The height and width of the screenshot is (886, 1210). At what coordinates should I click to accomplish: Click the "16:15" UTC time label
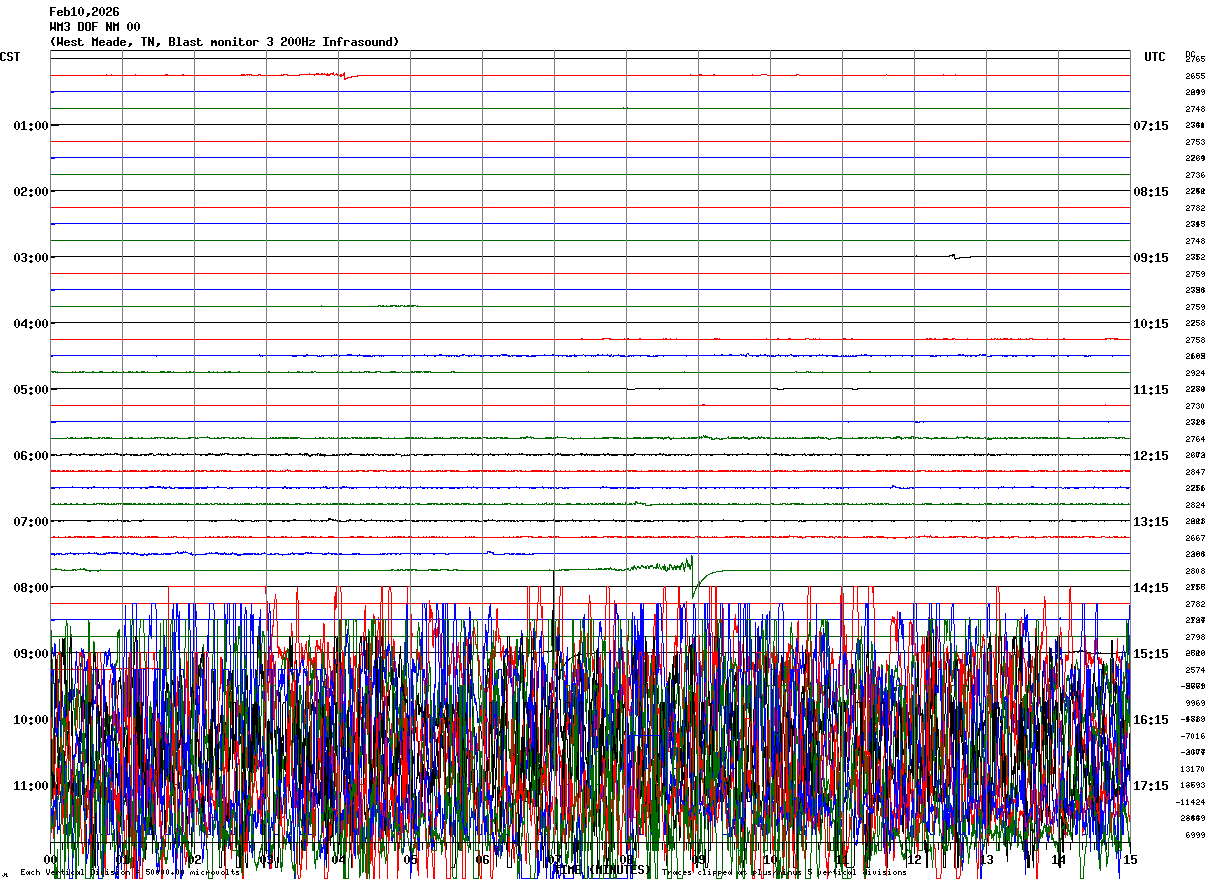coord(1151,720)
